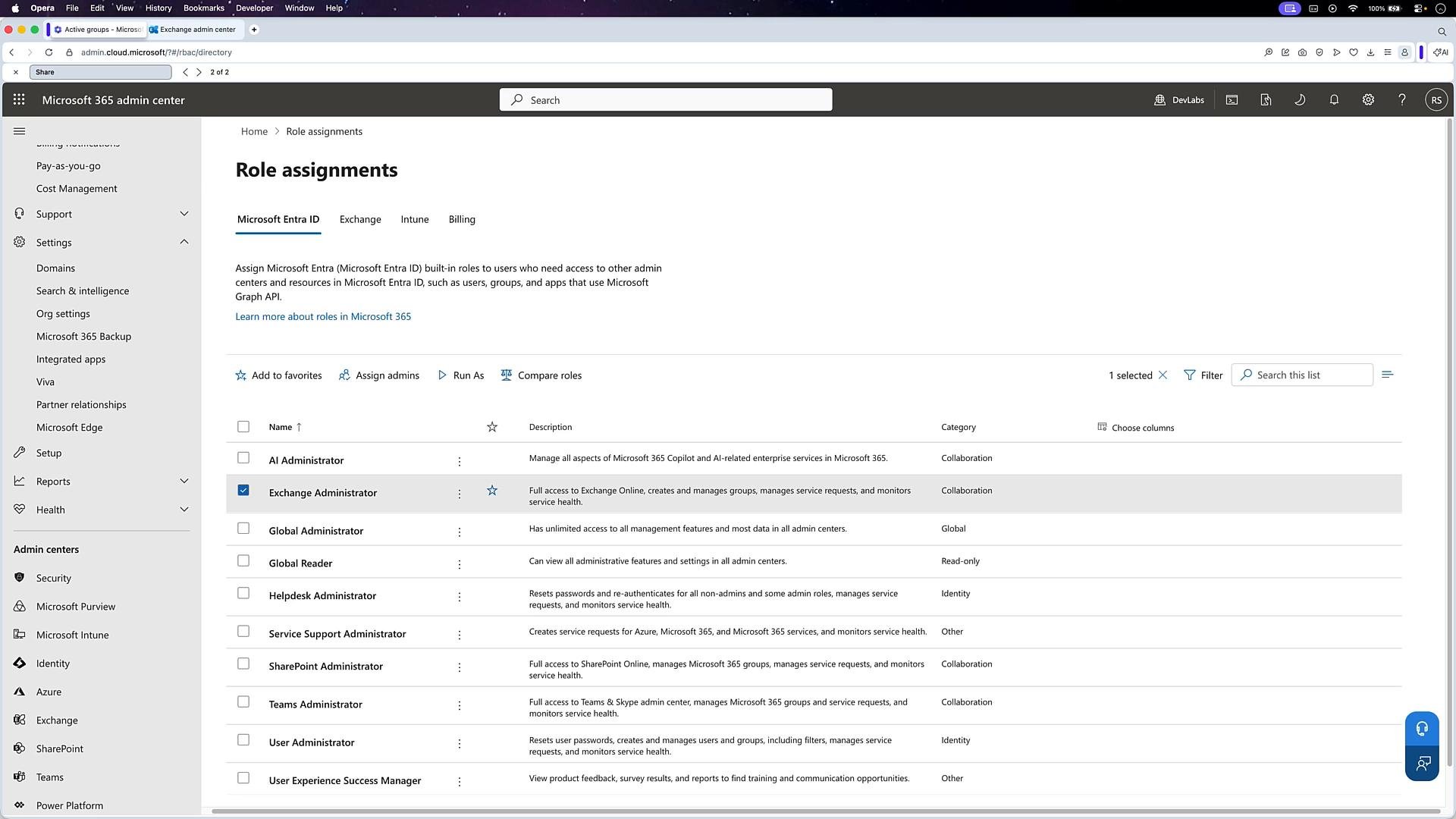Select the SharePoint Administrator checkbox
Image resolution: width=1456 pixels, height=819 pixels.
tap(243, 664)
